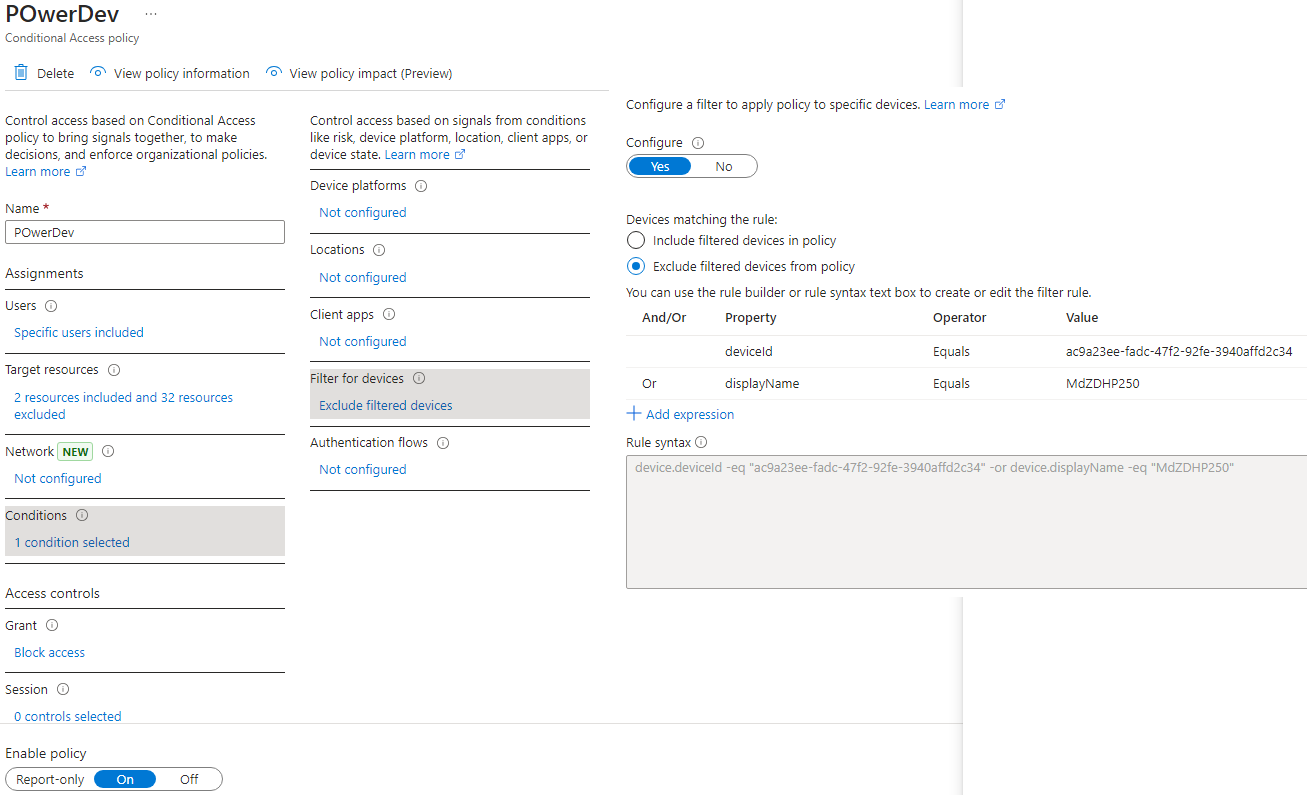The image size is (1307, 795).
Task: Open Locations Not configured
Action: 363,278
